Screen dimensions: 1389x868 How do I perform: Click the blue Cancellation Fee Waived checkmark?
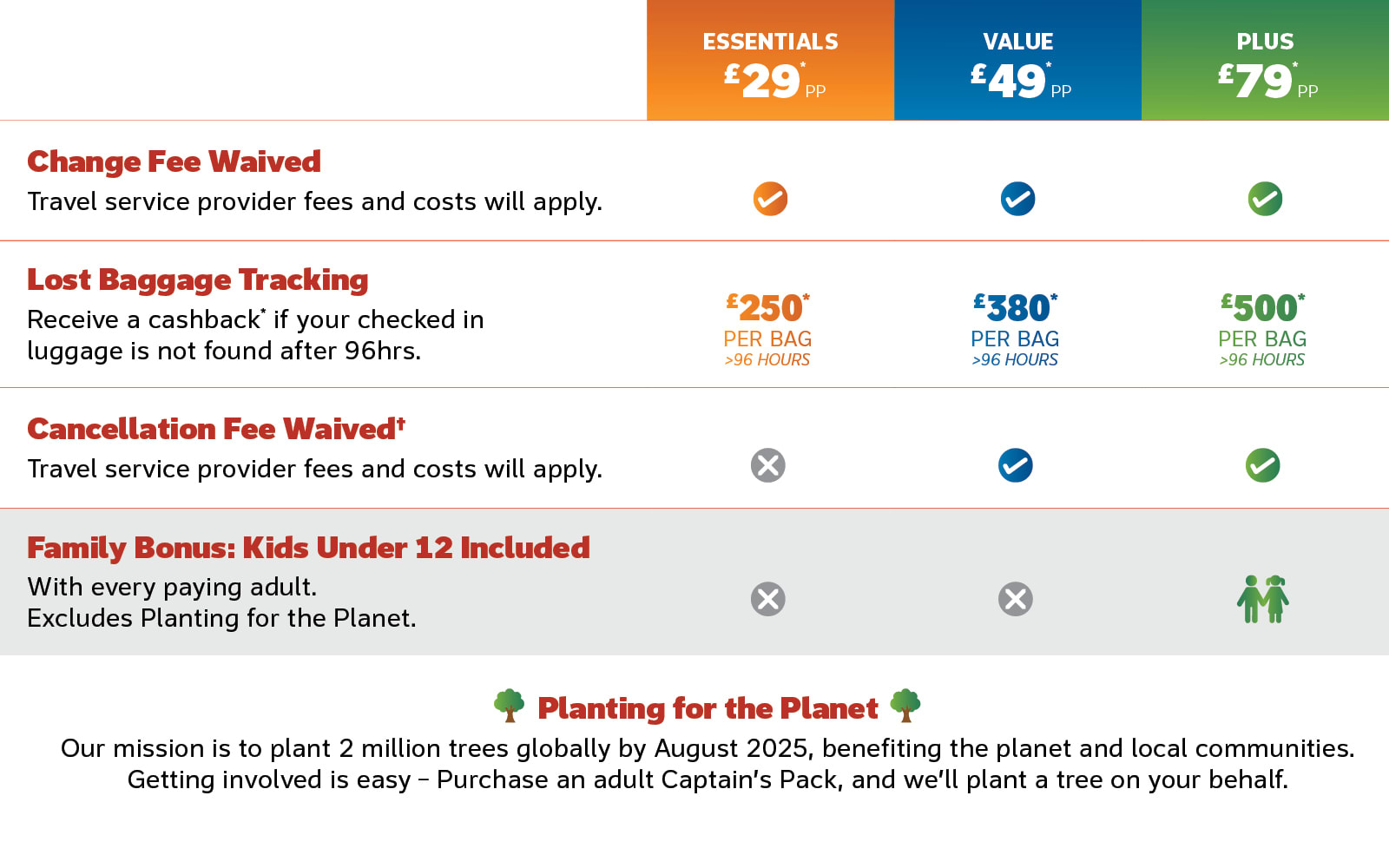click(1016, 465)
